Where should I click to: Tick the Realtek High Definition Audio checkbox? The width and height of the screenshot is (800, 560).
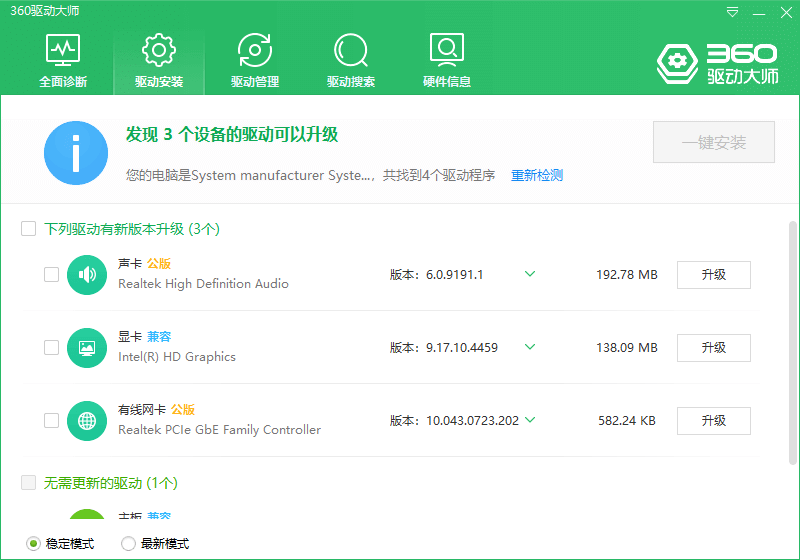pos(52,274)
